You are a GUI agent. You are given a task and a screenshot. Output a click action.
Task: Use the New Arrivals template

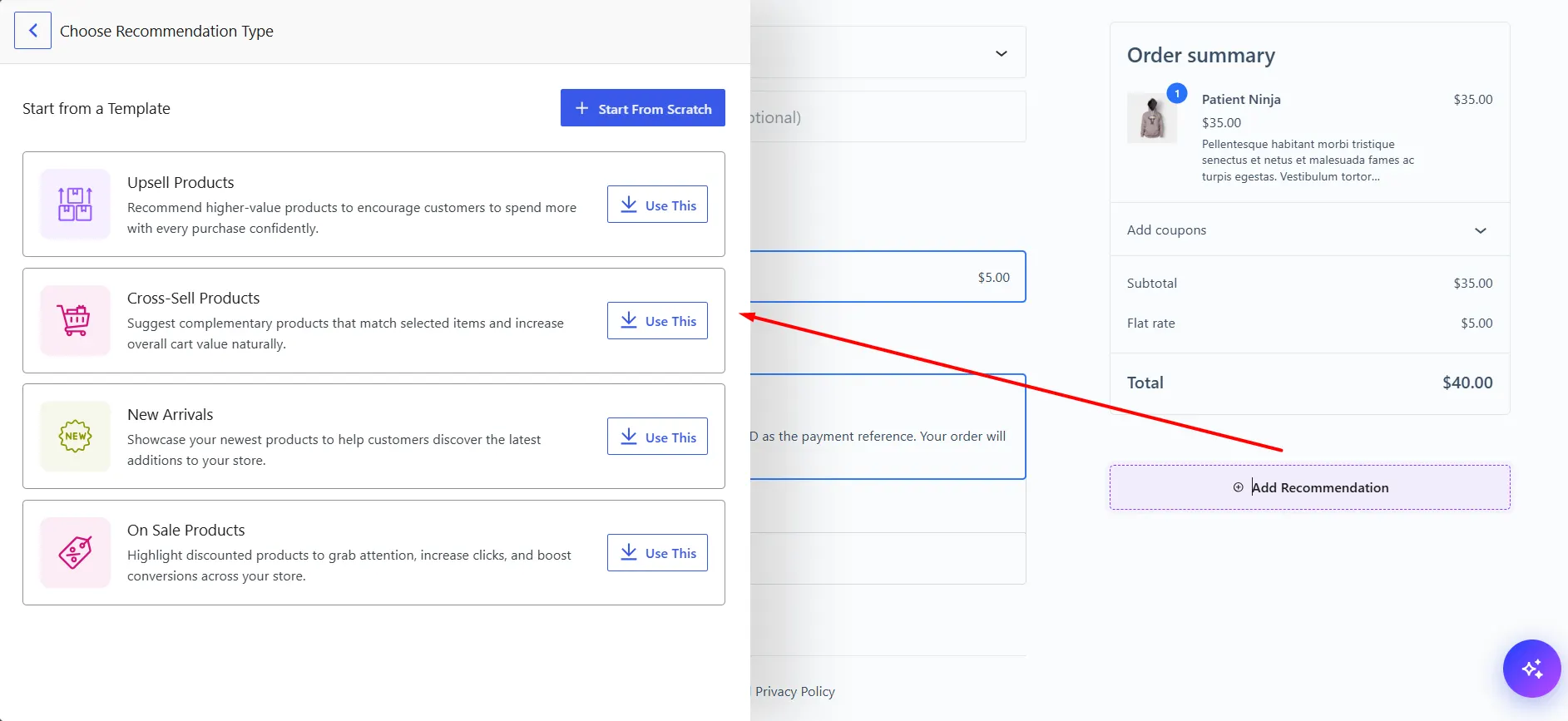[x=657, y=437]
